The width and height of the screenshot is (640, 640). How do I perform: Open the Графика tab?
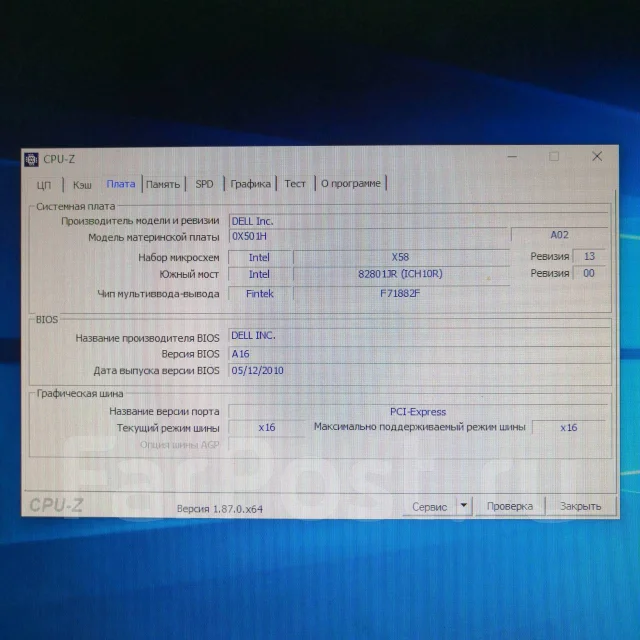pos(250,184)
